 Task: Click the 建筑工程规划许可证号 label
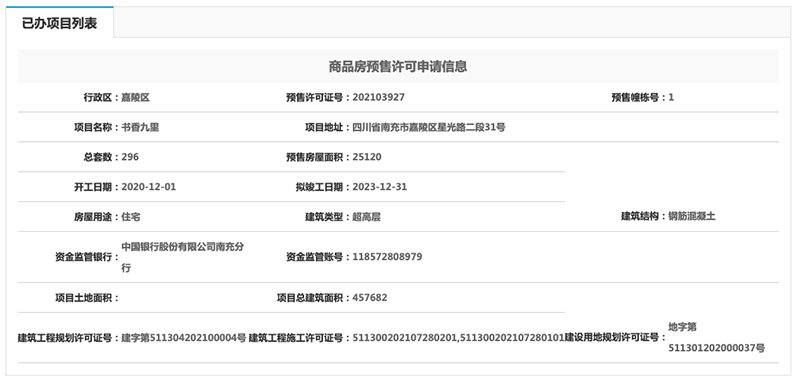click(x=65, y=338)
